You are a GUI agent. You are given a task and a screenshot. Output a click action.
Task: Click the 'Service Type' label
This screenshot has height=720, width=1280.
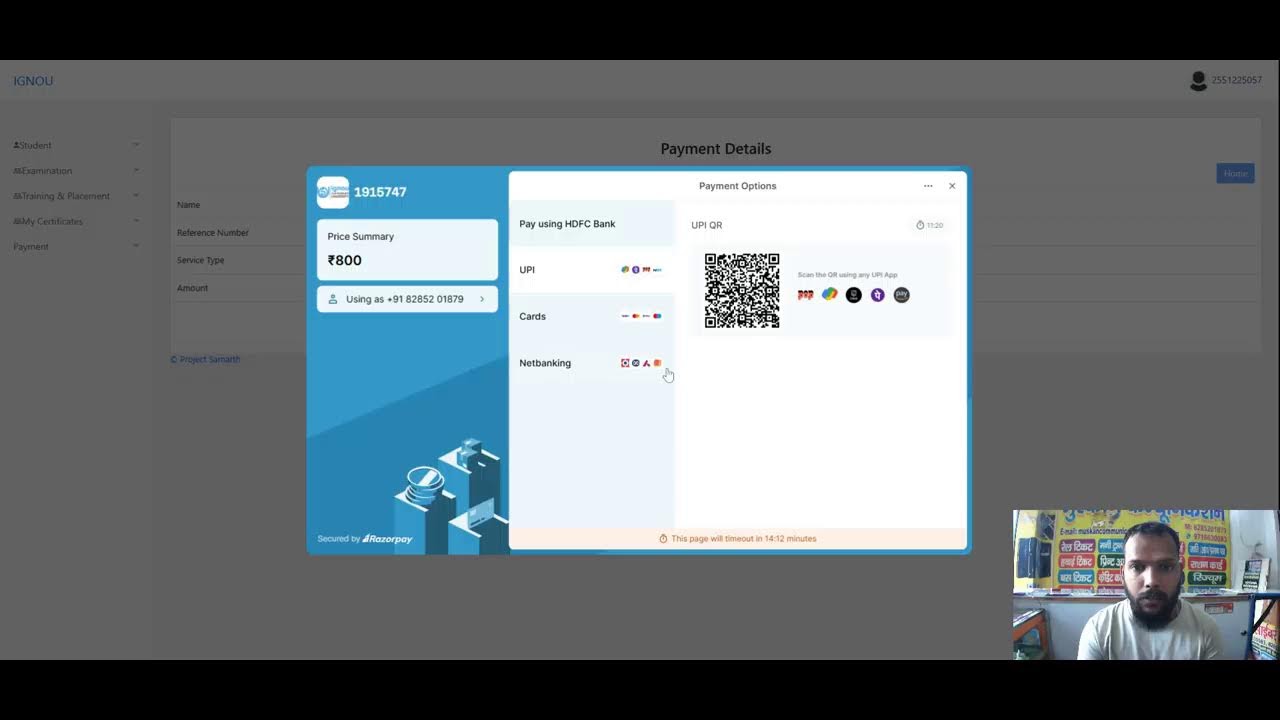coord(200,260)
